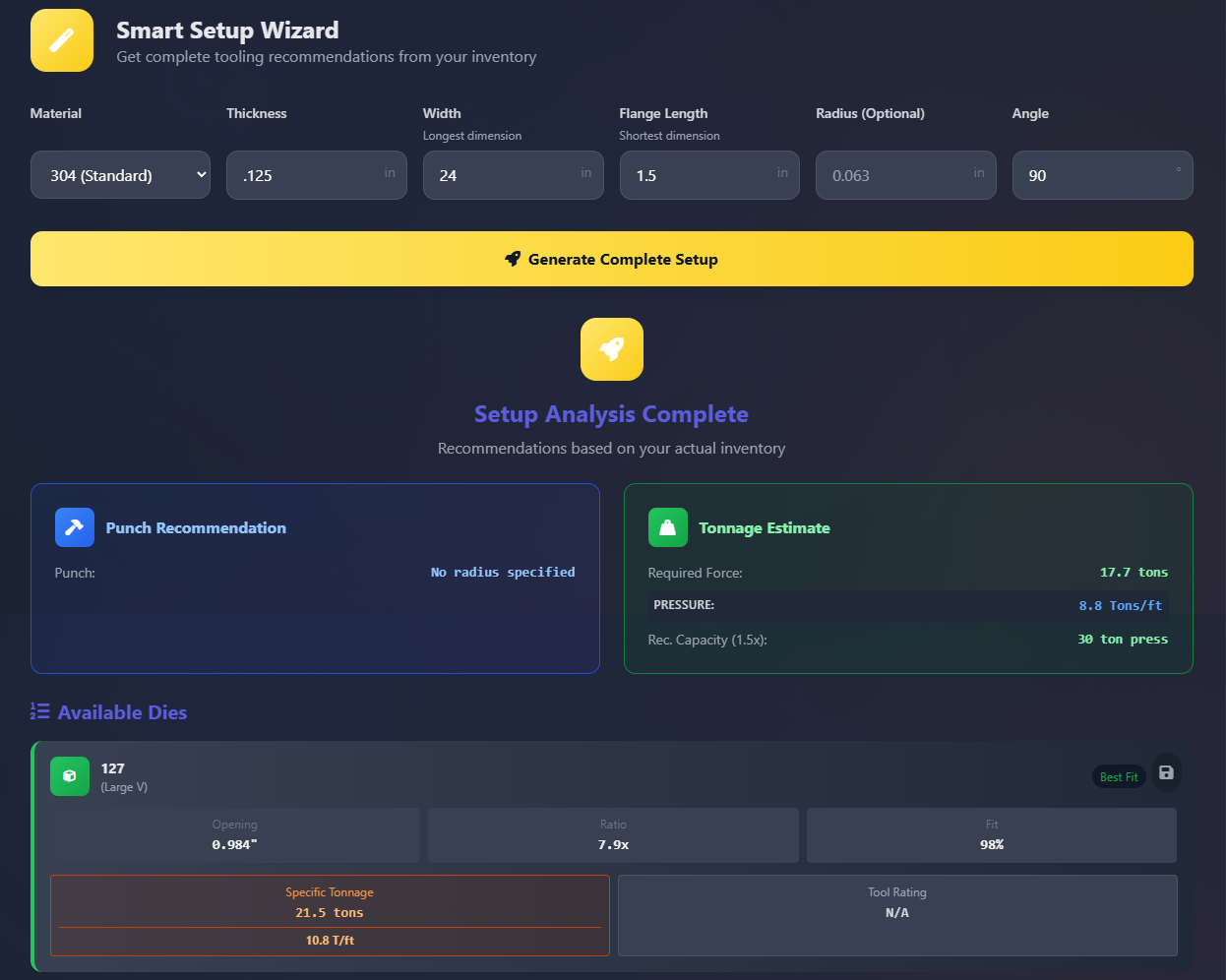Image resolution: width=1226 pixels, height=980 pixels.
Task: Click the numbered-list icon beside Available Dies
Action: (38, 711)
